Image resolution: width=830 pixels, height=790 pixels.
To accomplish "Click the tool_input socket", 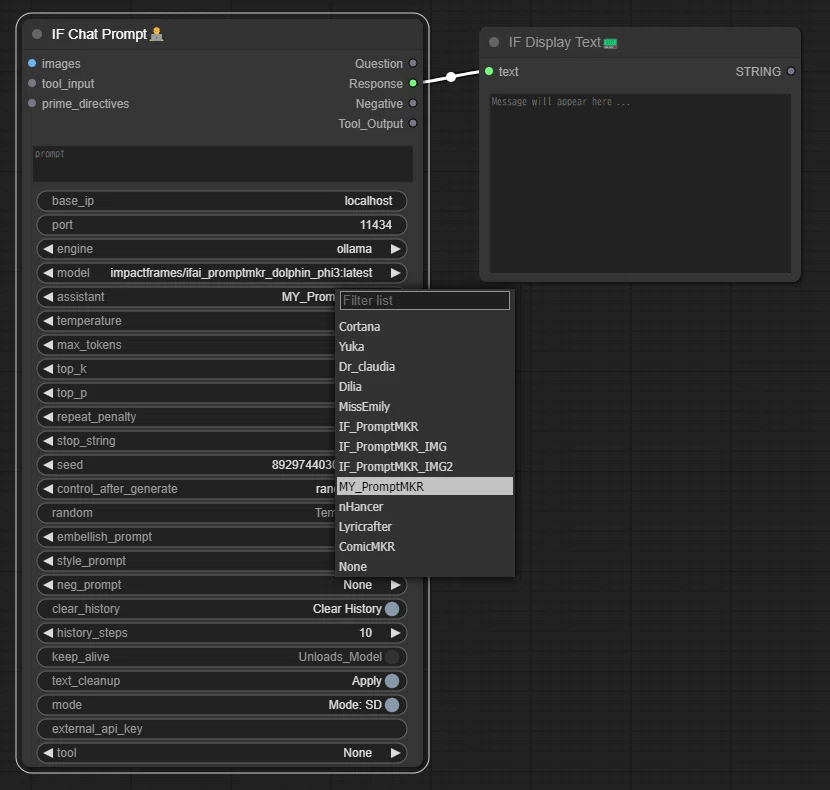I will (x=32, y=84).
